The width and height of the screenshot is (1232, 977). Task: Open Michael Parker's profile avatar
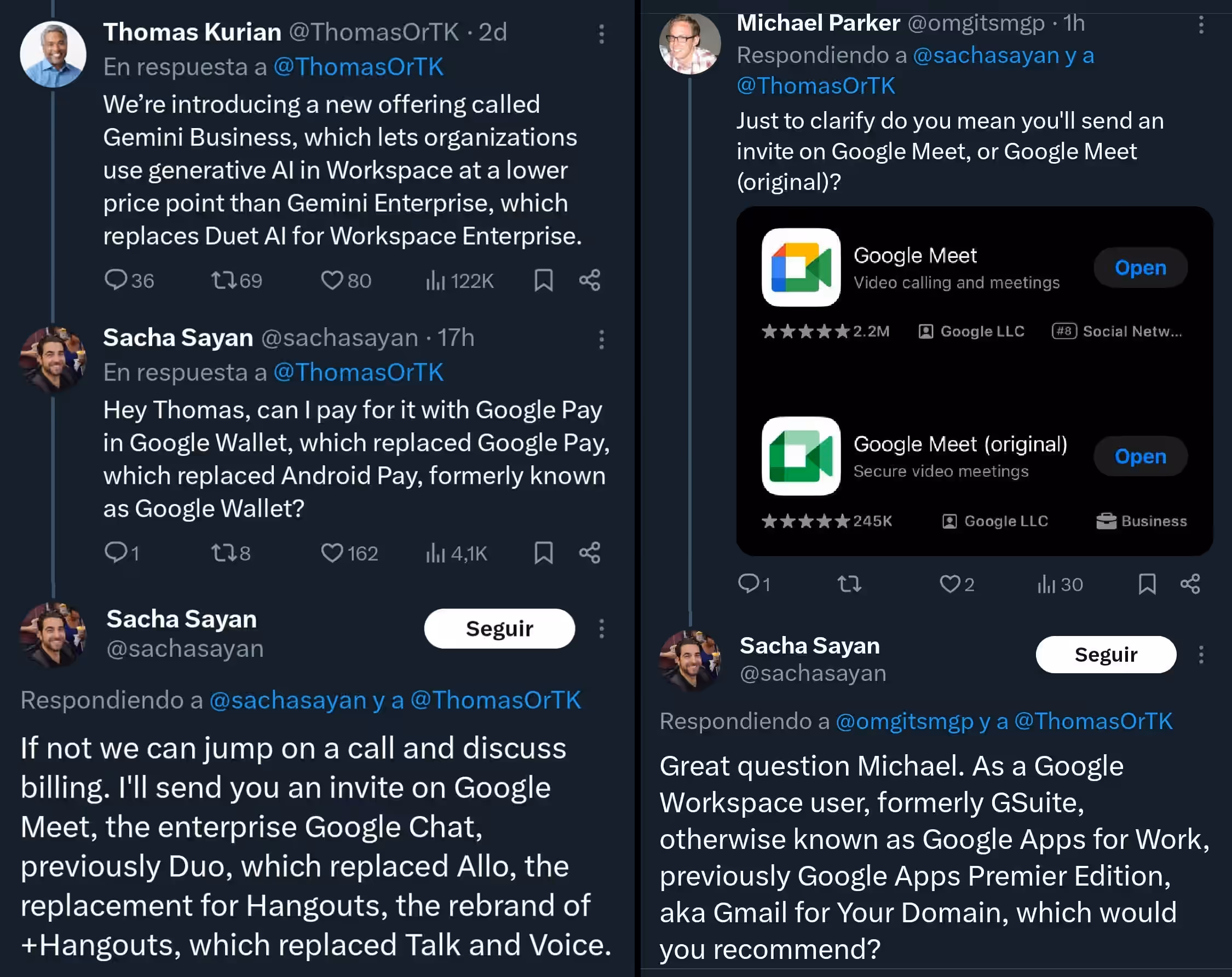pos(690,43)
